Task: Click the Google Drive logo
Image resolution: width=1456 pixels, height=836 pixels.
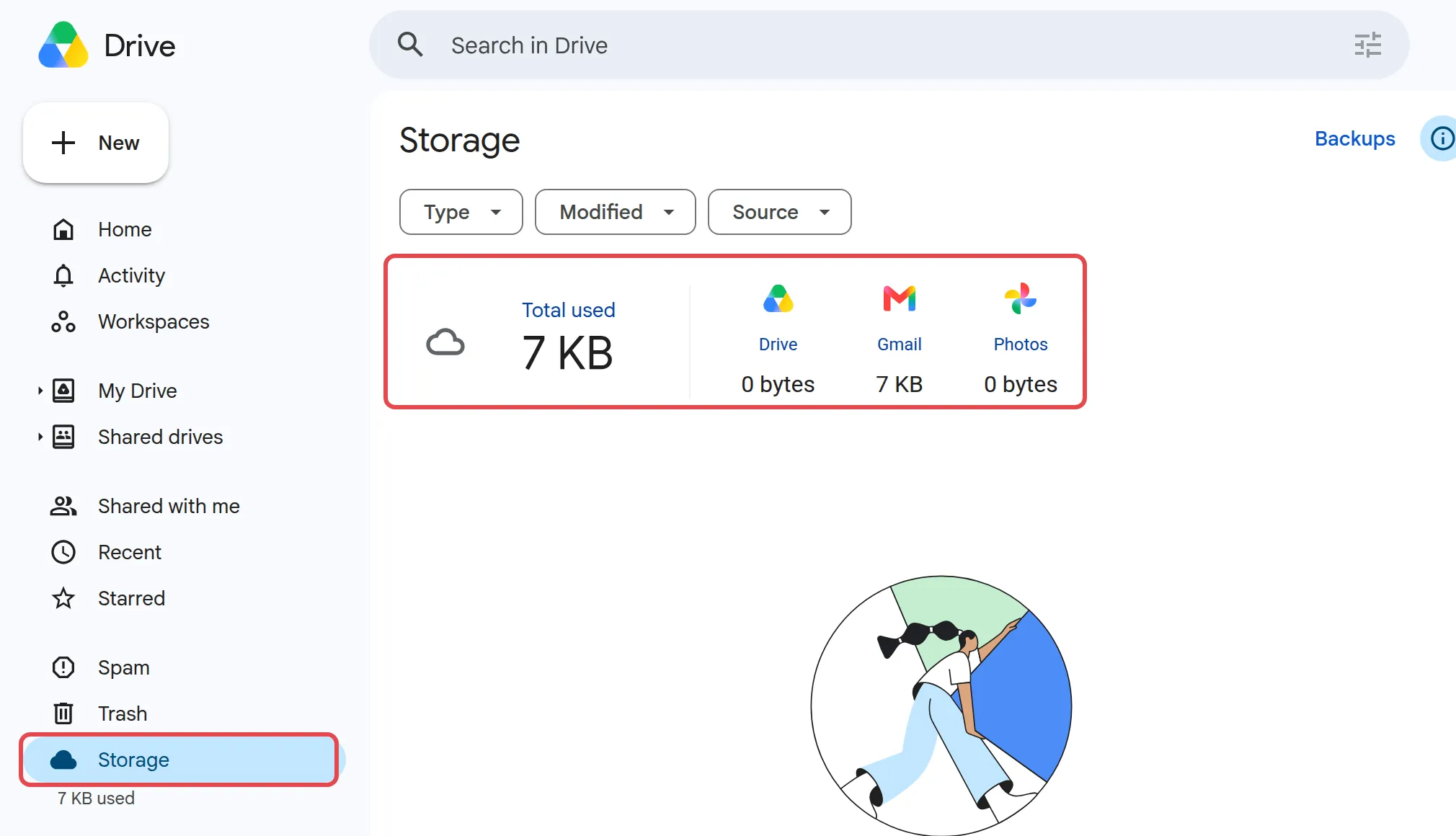Action: pyautogui.click(x=63, y=45)
